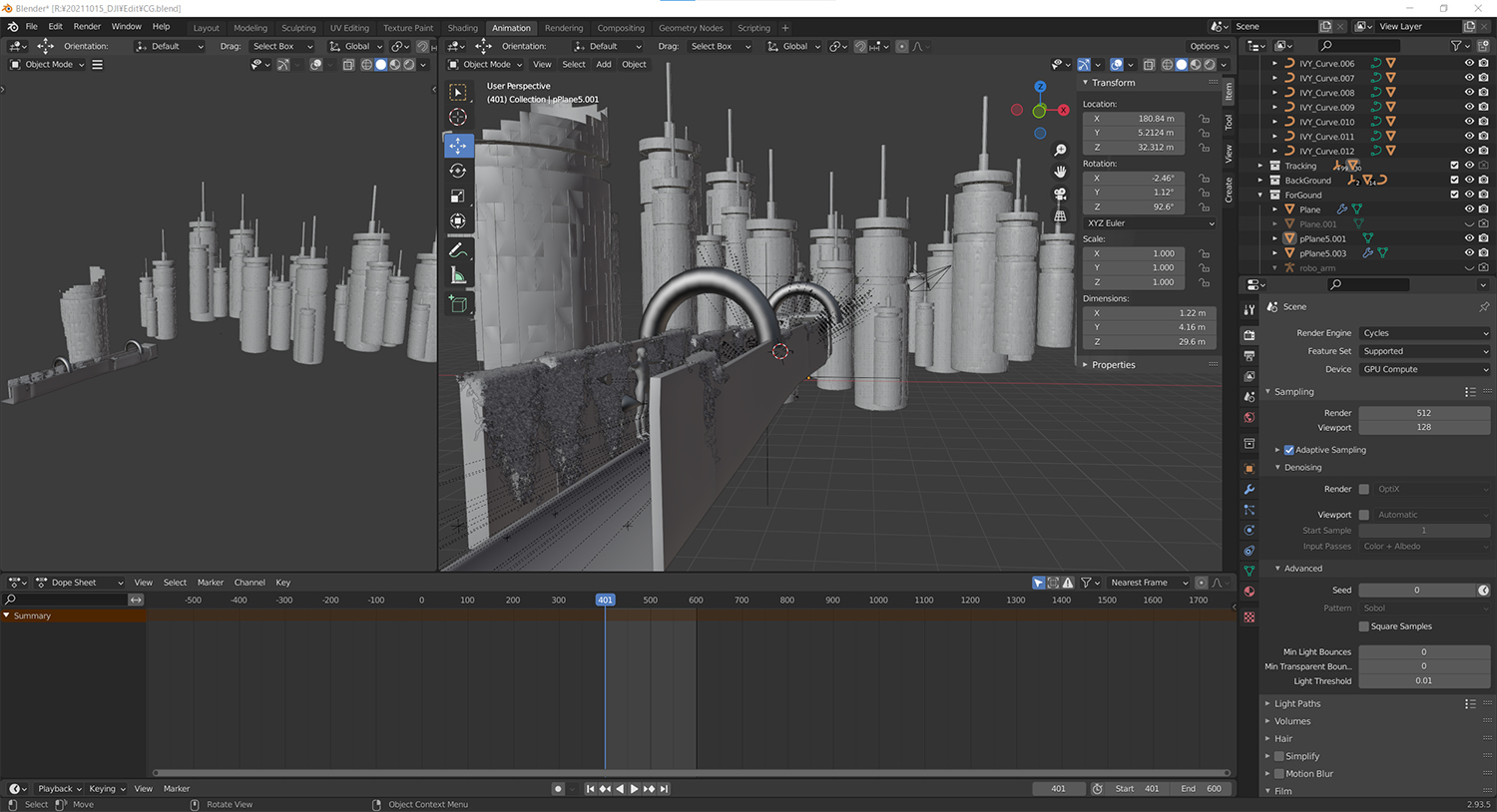
Task: Switch to the Shading workspace tab
Action: click(462, 28)
